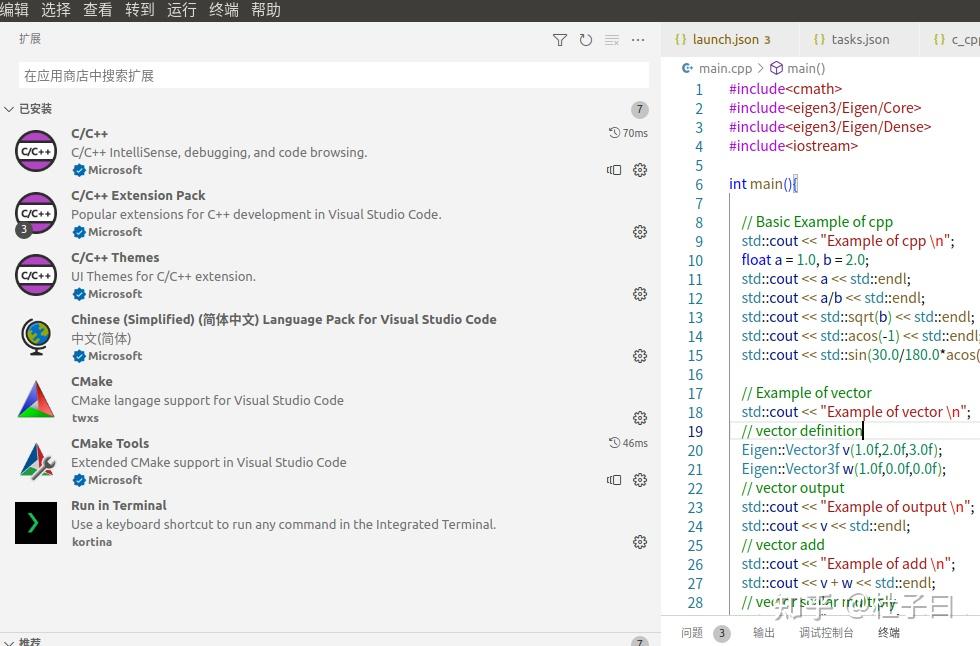The height and width of the screenshot is (646, 980).
Task: Open the 问题 problems panel tab
Action: [x=692, y=633]
